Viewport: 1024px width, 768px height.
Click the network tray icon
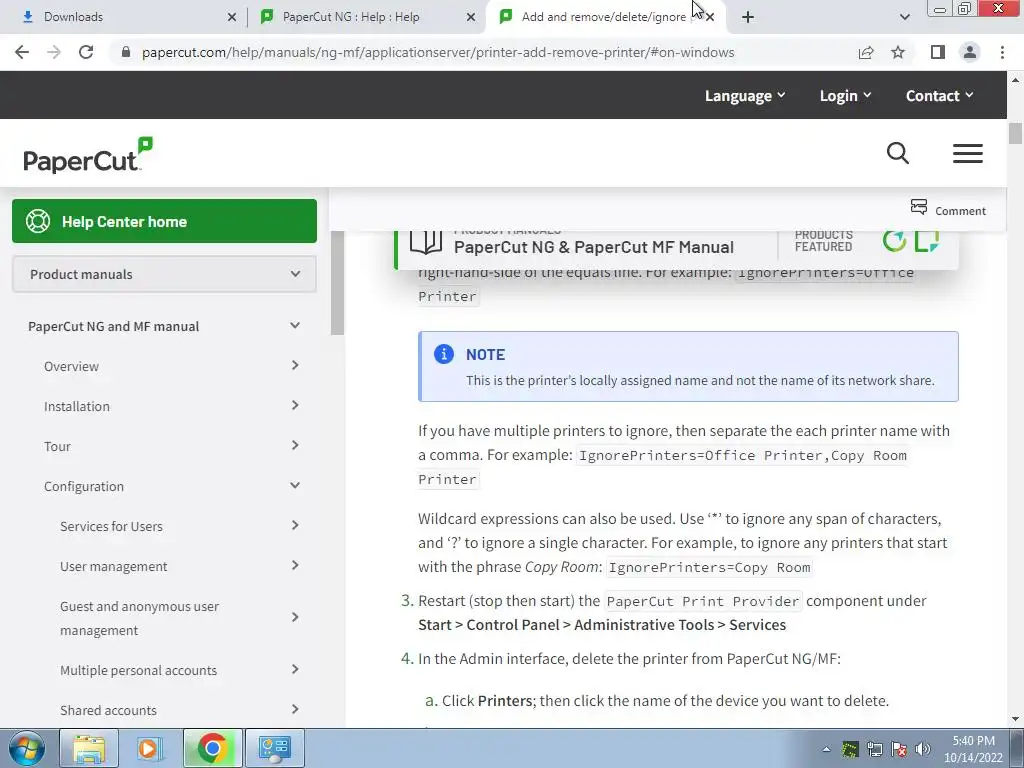pyautogui.click(x=874, y=749)
